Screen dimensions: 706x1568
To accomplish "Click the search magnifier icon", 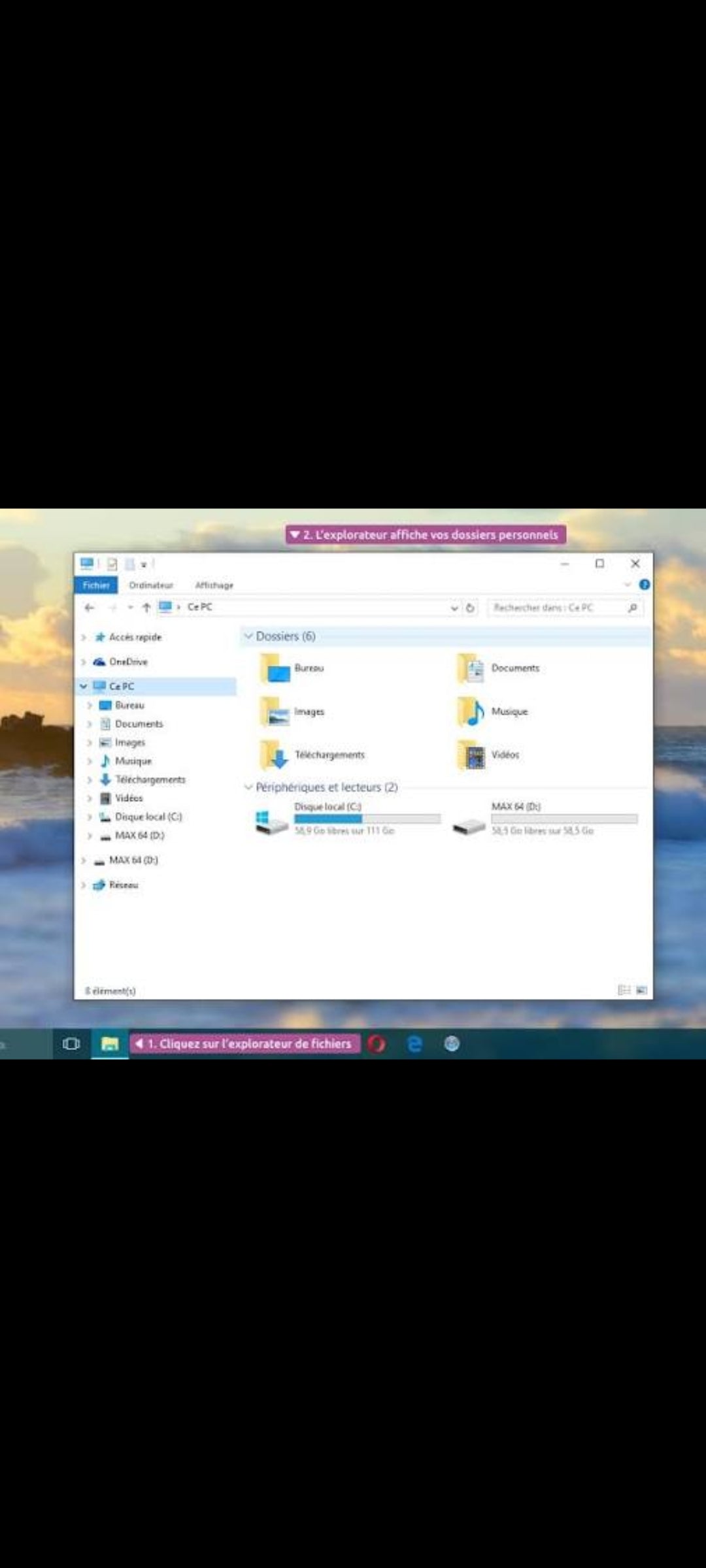I will pyautogui.click(x=632, y=608).
